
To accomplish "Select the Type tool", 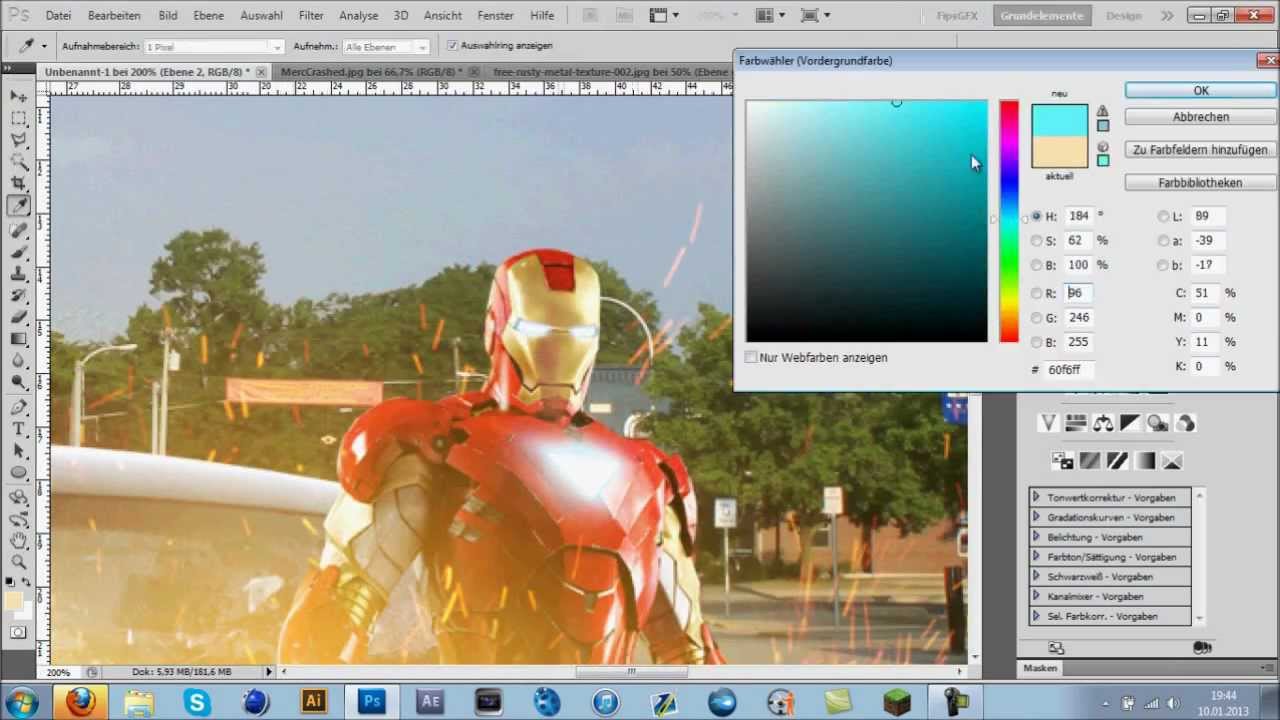I will (x=18, y=430).
